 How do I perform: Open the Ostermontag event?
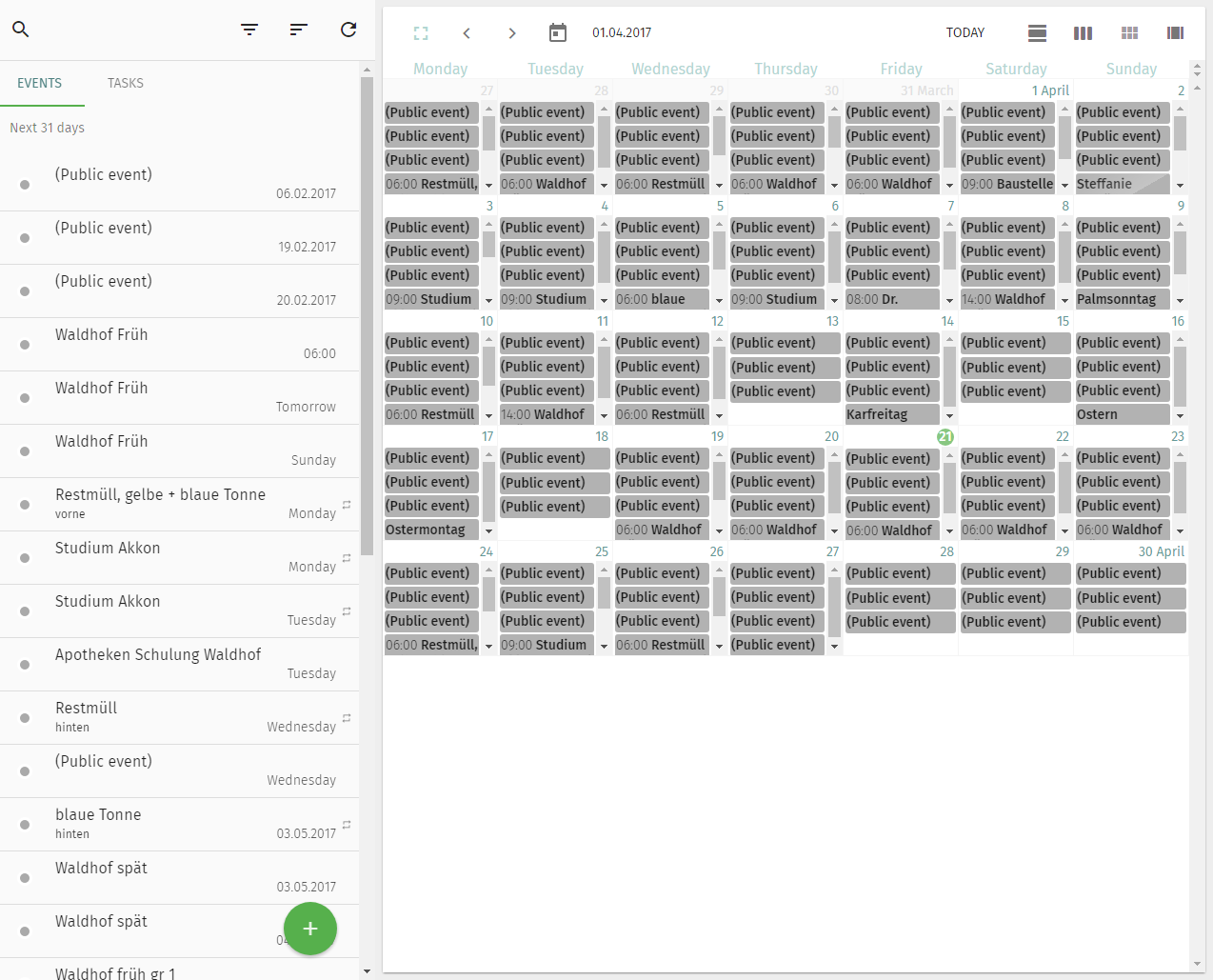[431, 530]
